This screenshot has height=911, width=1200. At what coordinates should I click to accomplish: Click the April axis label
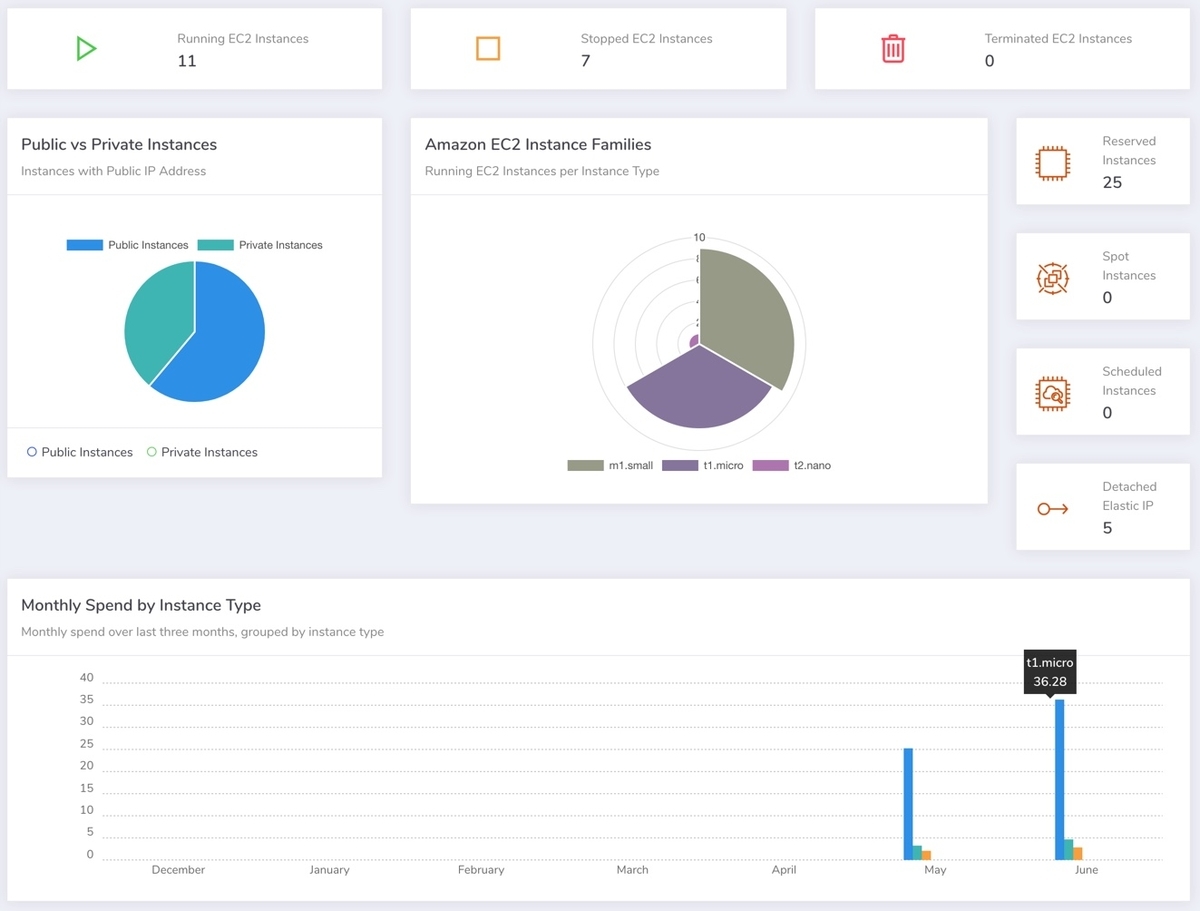coord(784,870)
